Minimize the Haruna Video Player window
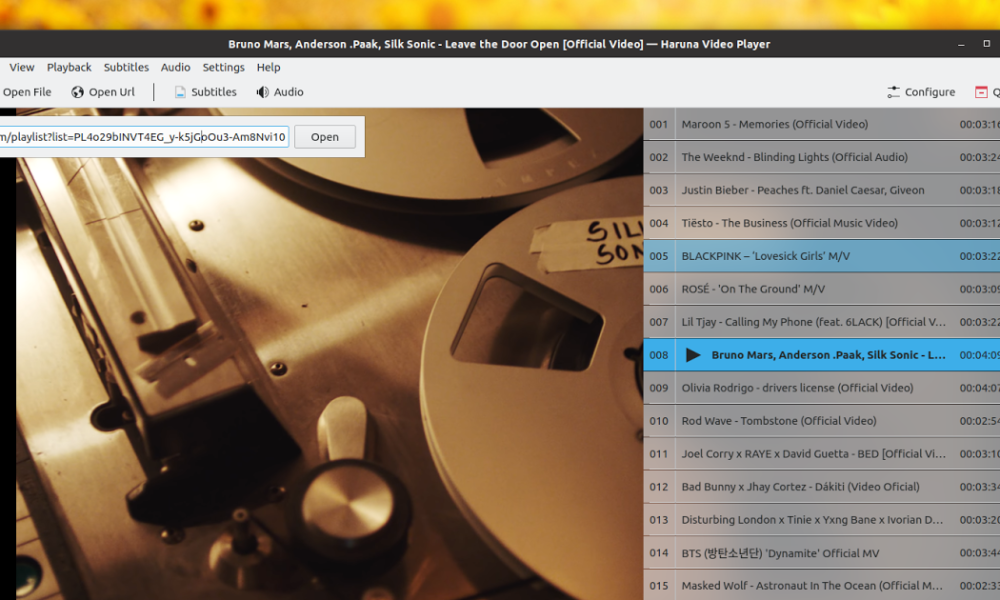Screen dimensions: 1000x600 (961, 44)
